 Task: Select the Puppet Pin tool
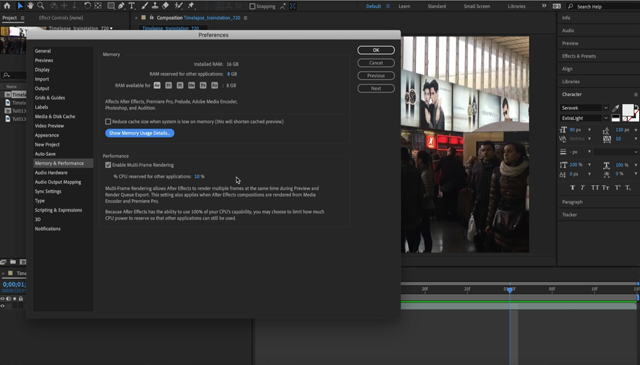point(191,6)
